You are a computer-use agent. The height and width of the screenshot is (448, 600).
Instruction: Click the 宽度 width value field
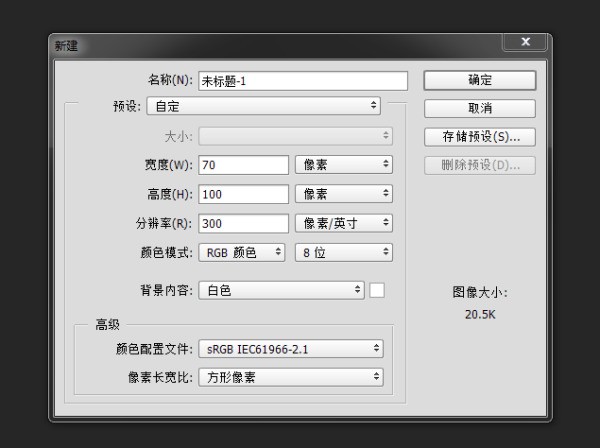243,164
